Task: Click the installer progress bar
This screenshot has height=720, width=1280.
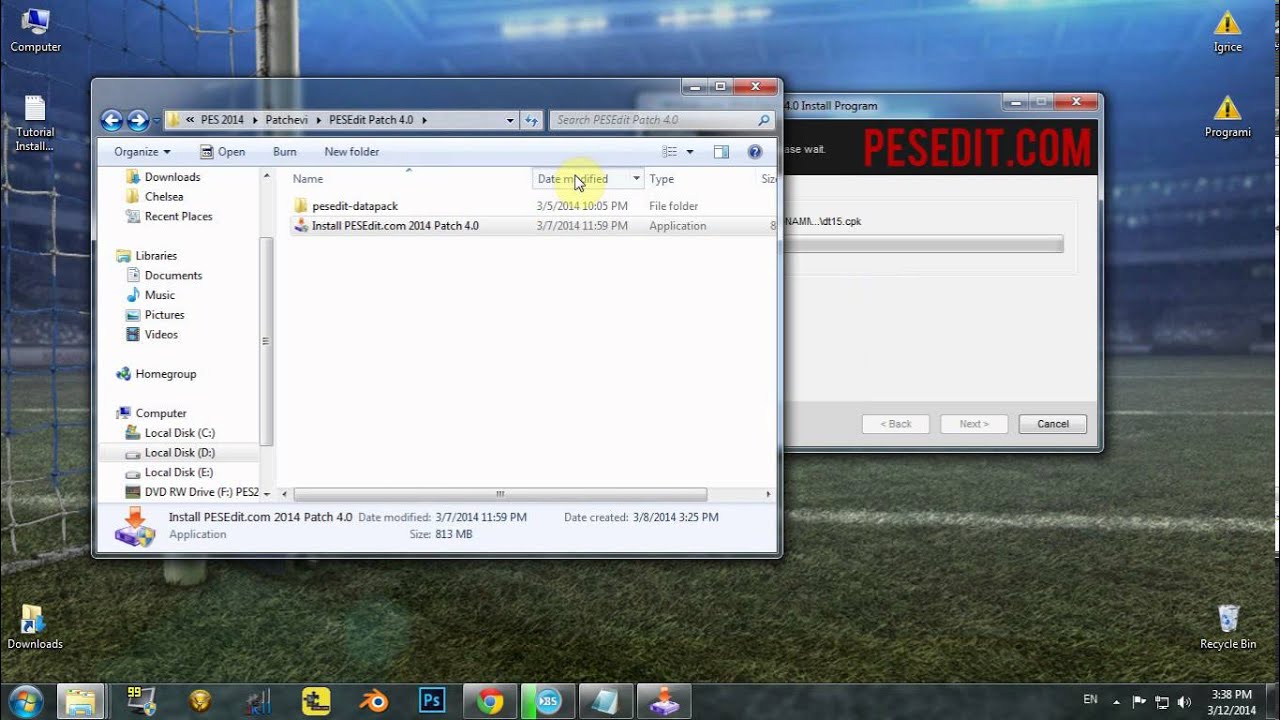Action: pyautogui.click(x=923, y=244)
